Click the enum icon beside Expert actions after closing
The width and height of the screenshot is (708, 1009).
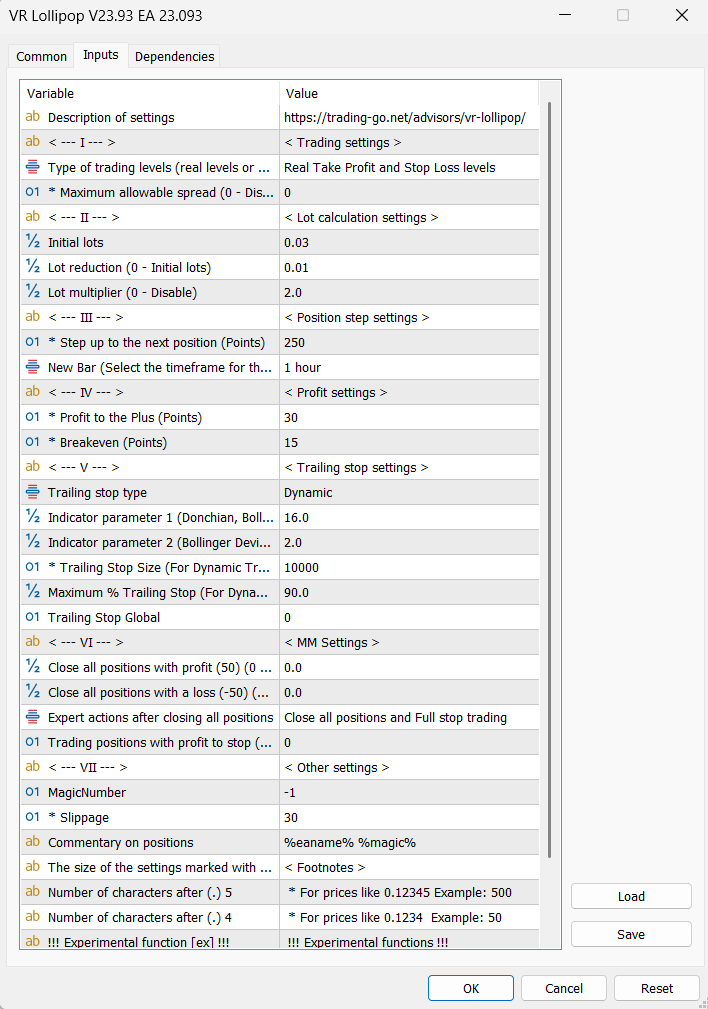click(x=33, y=717)
